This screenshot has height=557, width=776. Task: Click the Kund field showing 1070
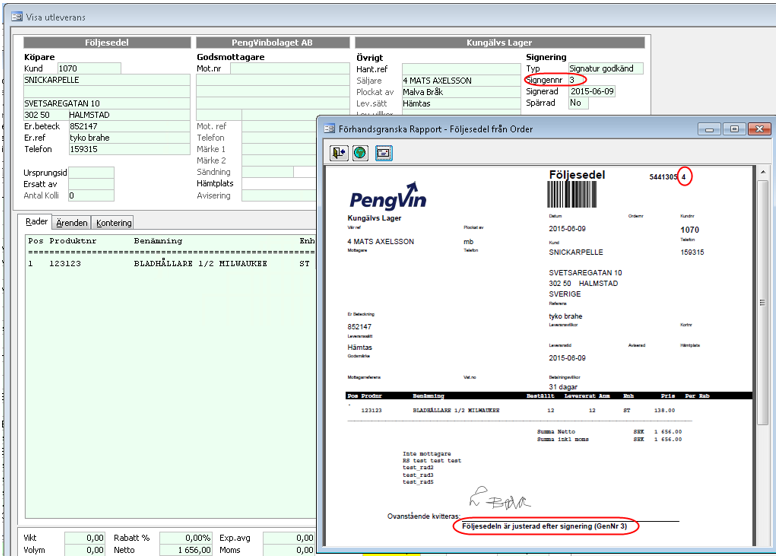[x=89, y=68]
